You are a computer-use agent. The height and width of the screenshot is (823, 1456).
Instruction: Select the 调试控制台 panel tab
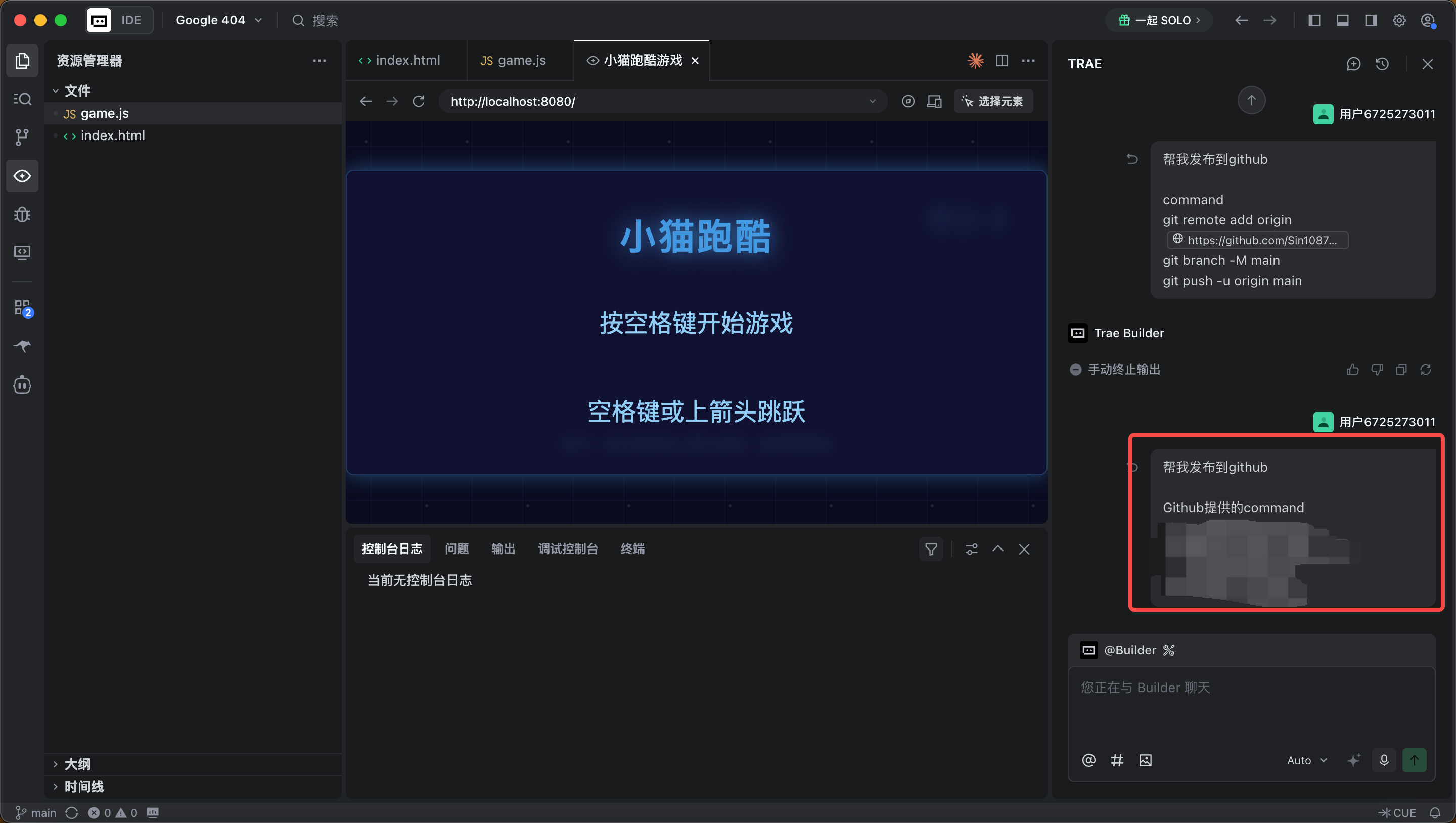coord(568,549)
